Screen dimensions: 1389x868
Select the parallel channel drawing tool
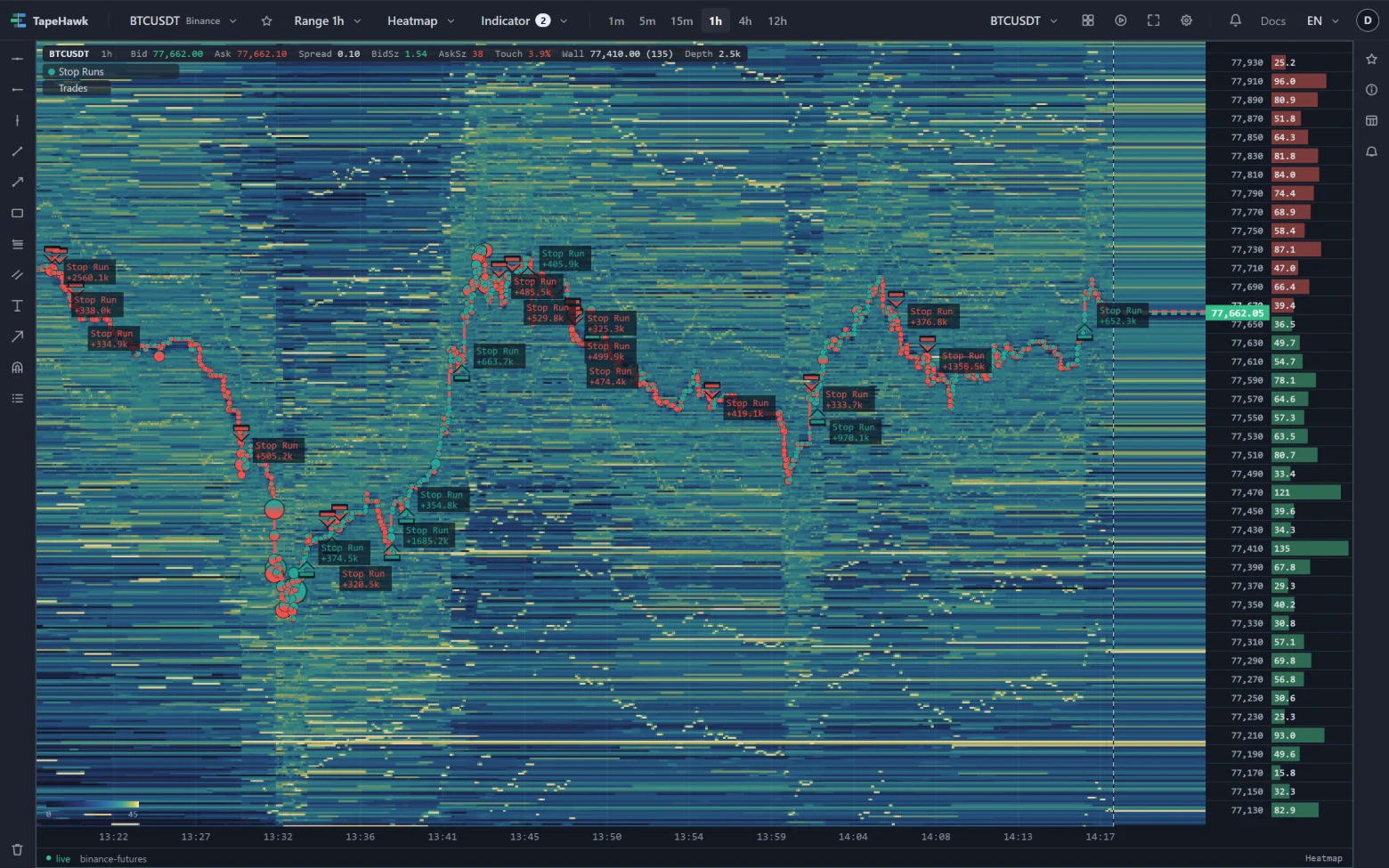[17, 275]
